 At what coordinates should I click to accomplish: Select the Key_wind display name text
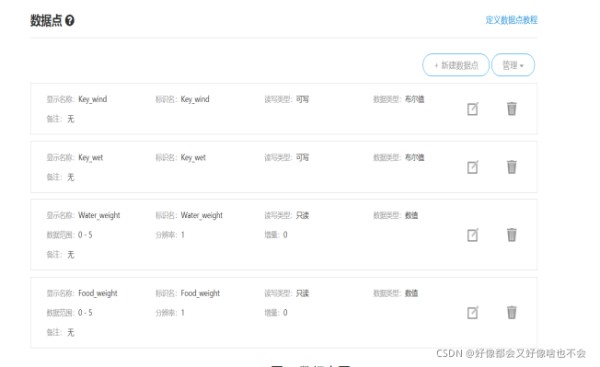(93, 99)
